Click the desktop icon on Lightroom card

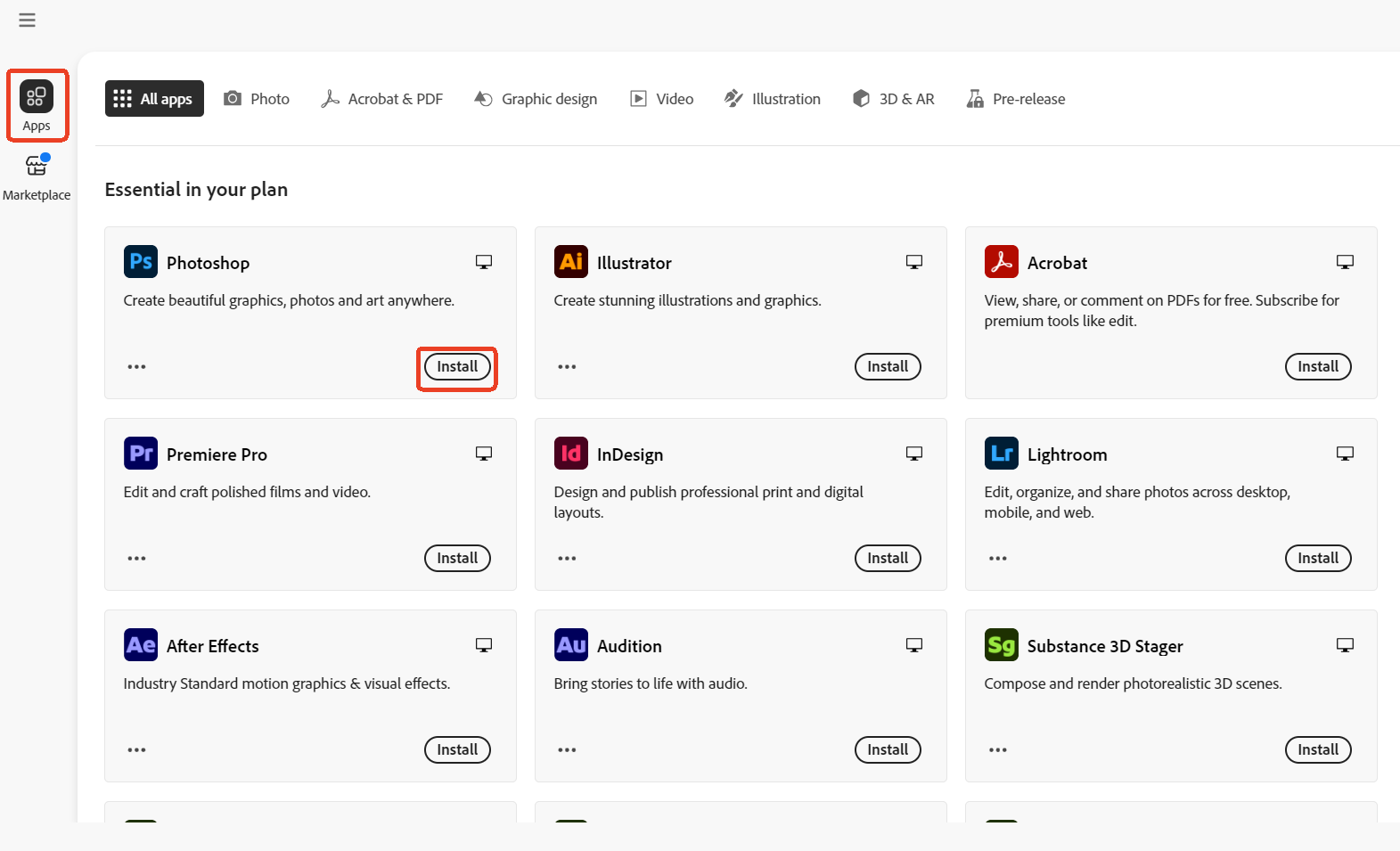click(1345, 454)
